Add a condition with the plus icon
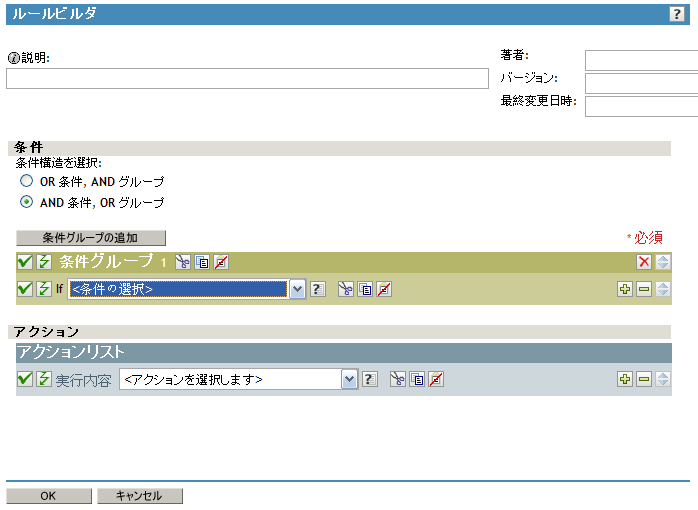The width and height of the screenshot is (698, 510). point(625,289)
